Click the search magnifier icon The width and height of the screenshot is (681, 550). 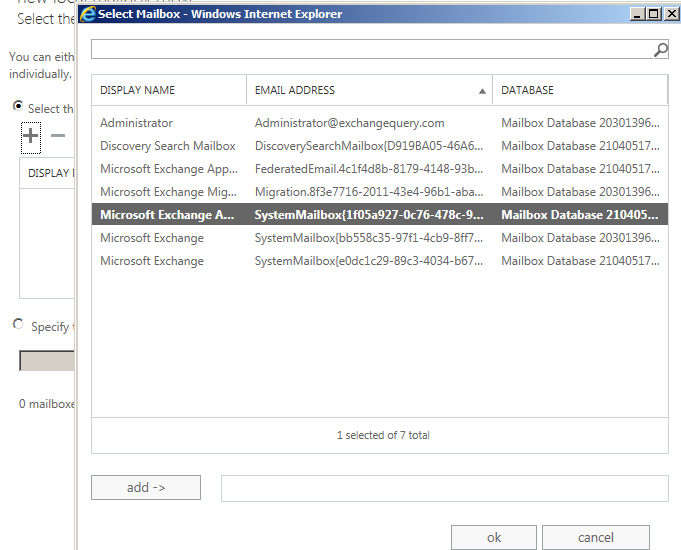click(x=660, y=50)
